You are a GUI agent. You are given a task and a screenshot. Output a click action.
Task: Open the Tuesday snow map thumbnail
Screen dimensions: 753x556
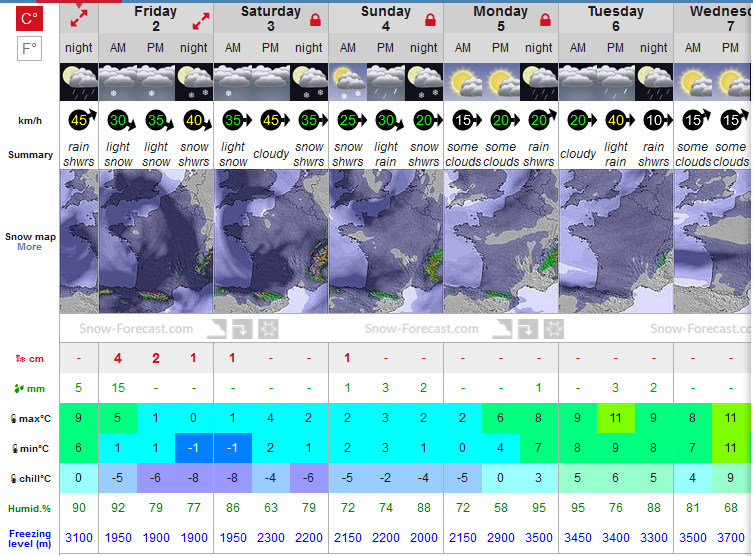pyautogui.click(x=616, y=242)
